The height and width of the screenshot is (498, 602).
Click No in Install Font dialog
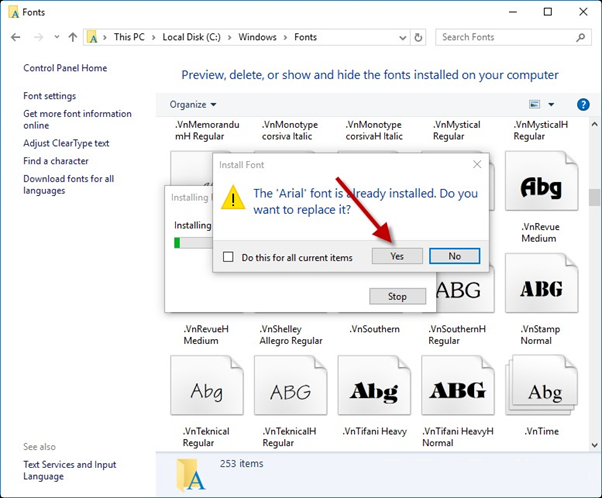coord(455,256)
